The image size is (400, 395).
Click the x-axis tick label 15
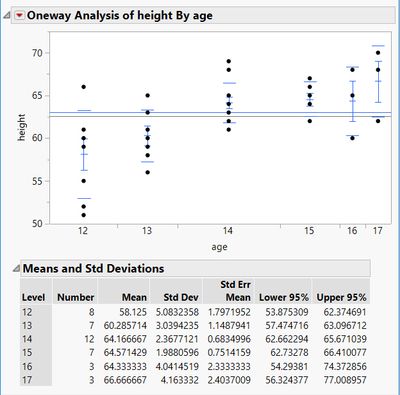[309, 230]
